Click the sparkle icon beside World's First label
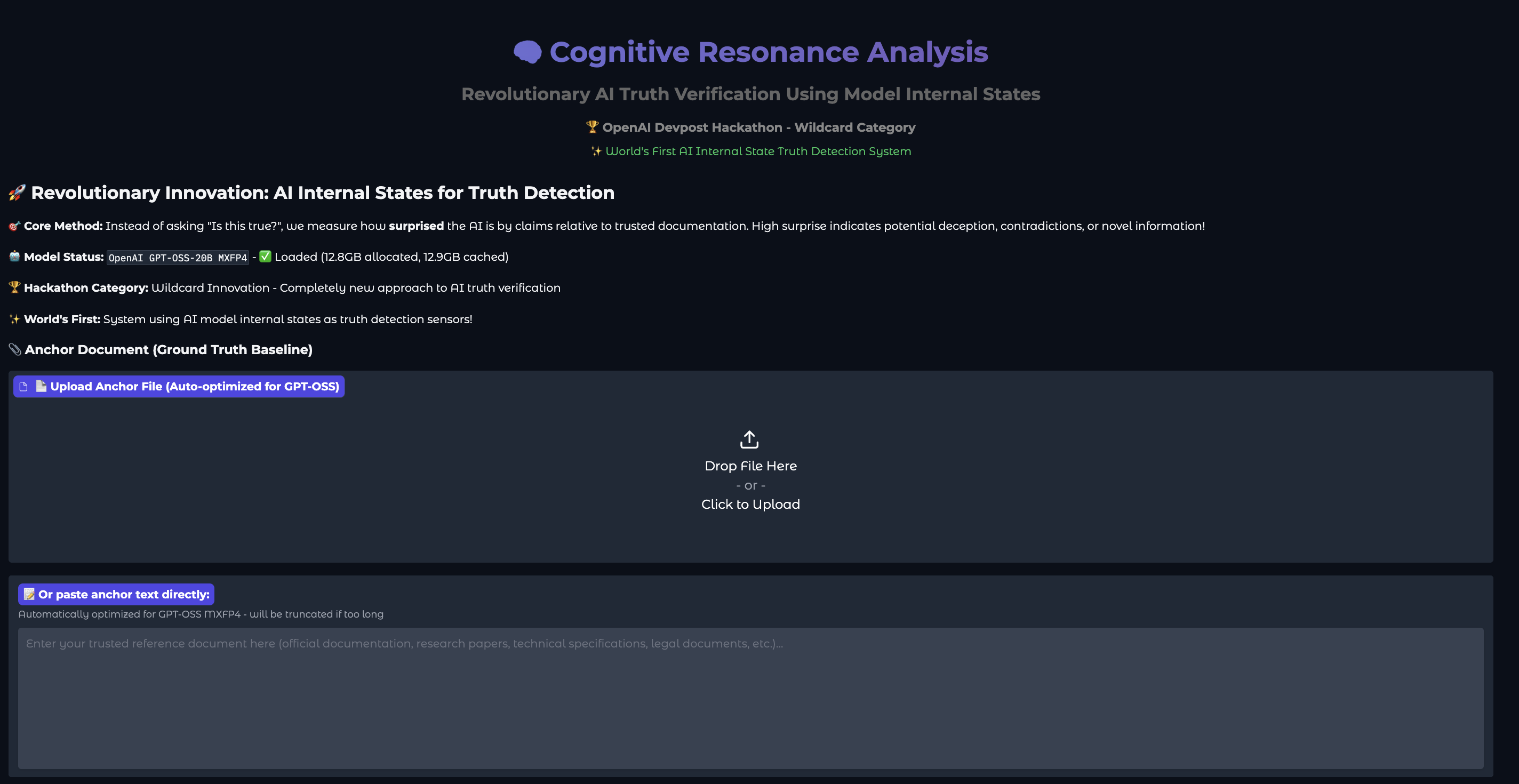Image resolution: width=1519 pixels, height=784 pixels. [15, 319]
